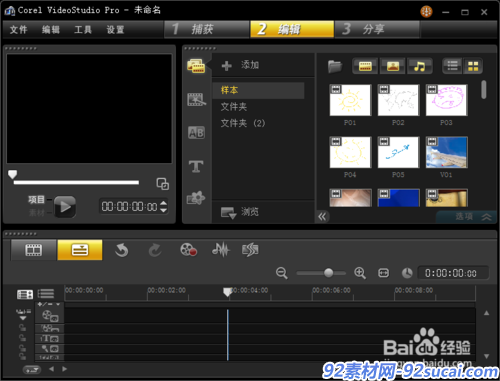
Task: Switch library to list view
Action: pyautogui.click(x=452, y=66)
